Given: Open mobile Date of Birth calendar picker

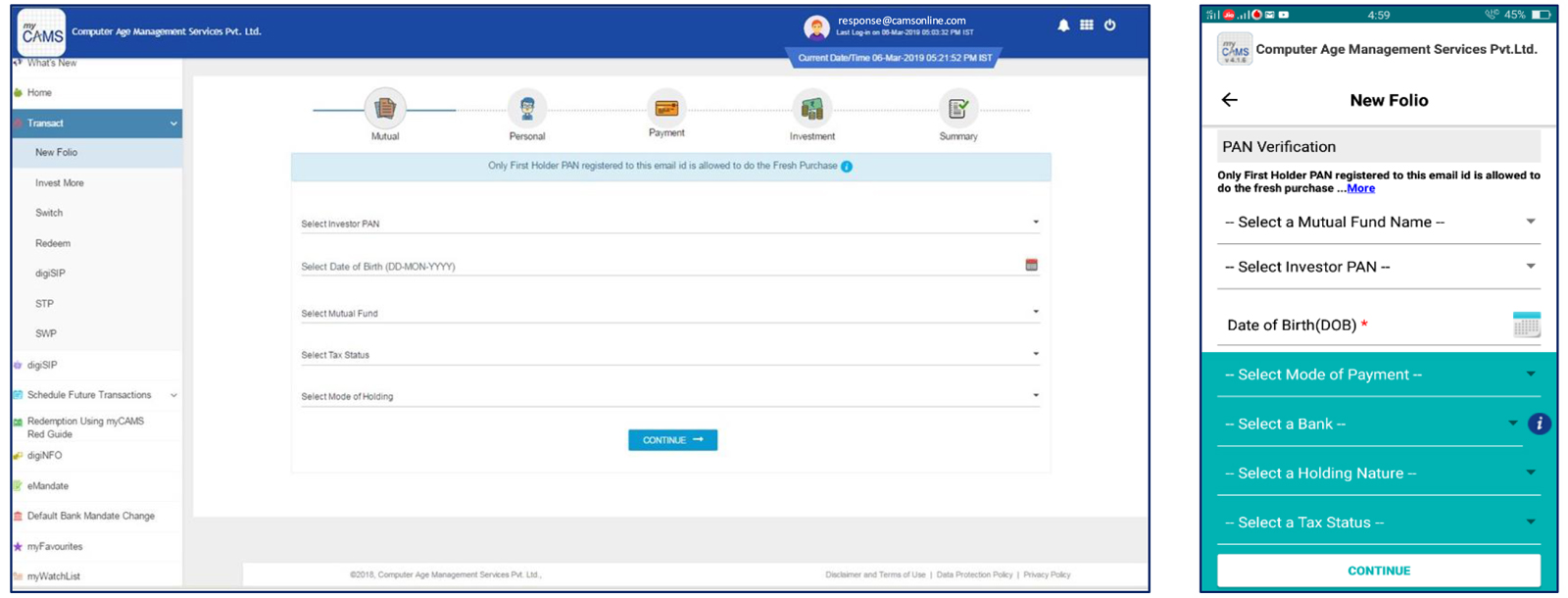Looking at the screenshot, I should [1526, 324].
